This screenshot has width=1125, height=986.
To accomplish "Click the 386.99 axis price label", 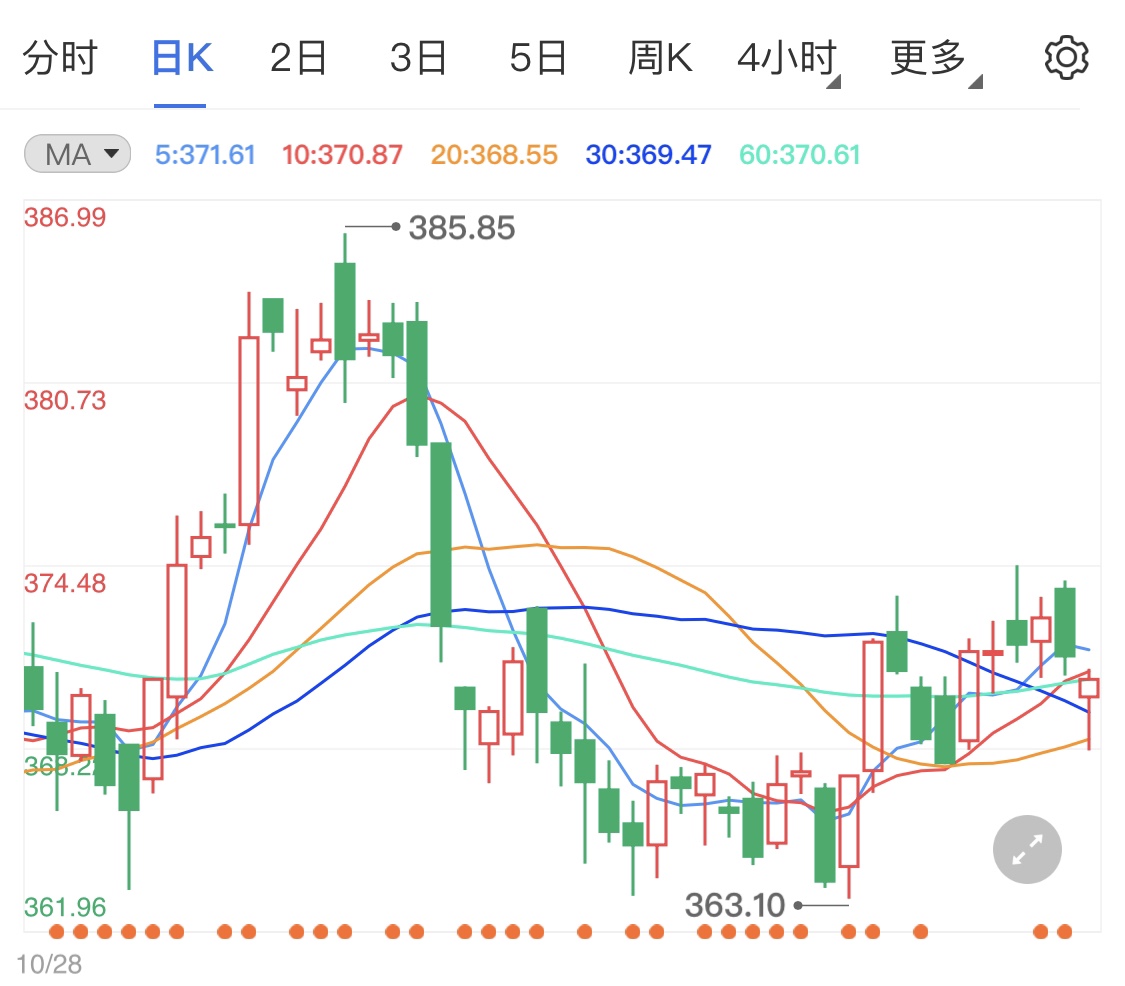I will (x=65, y=217).
